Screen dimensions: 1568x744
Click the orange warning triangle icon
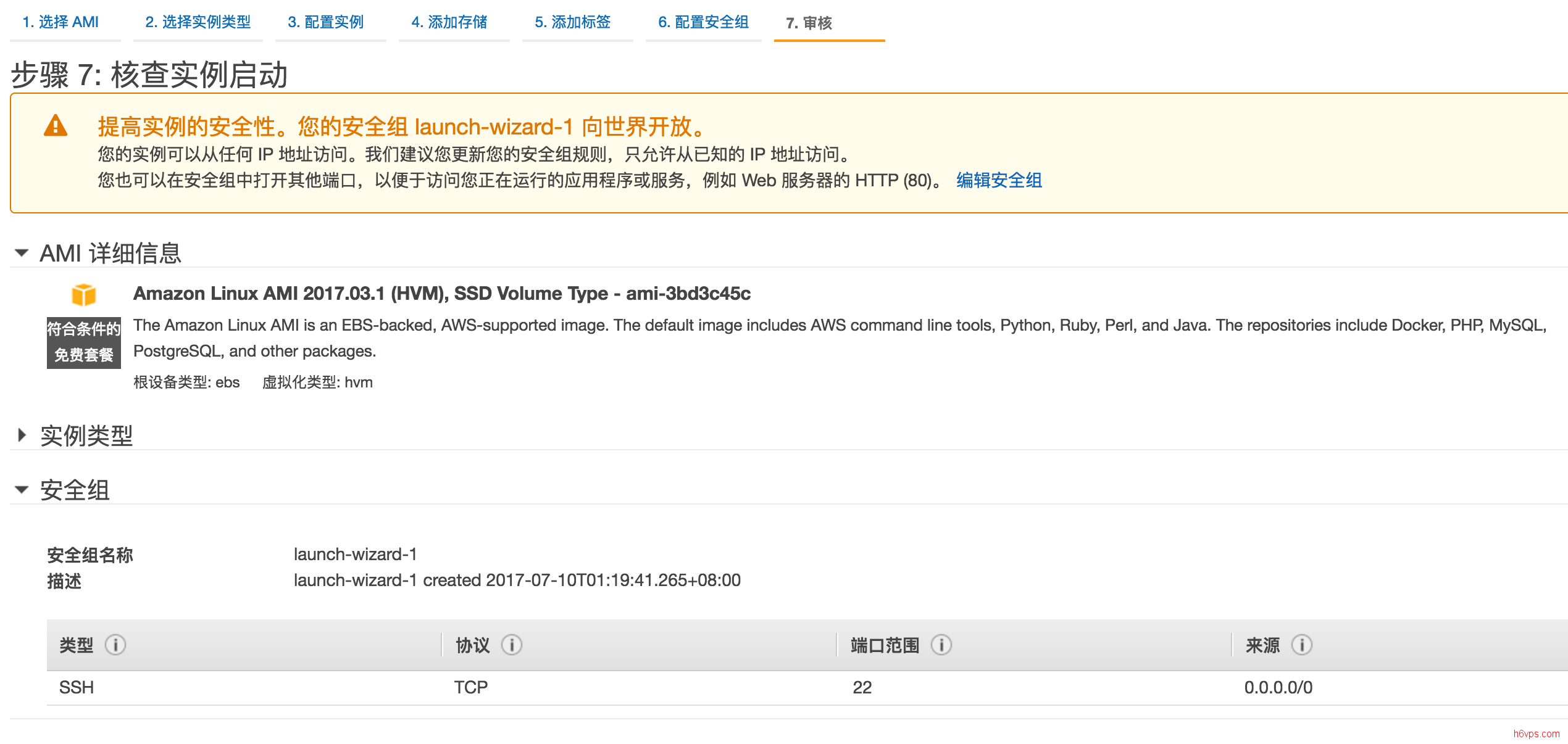[56, 125]
